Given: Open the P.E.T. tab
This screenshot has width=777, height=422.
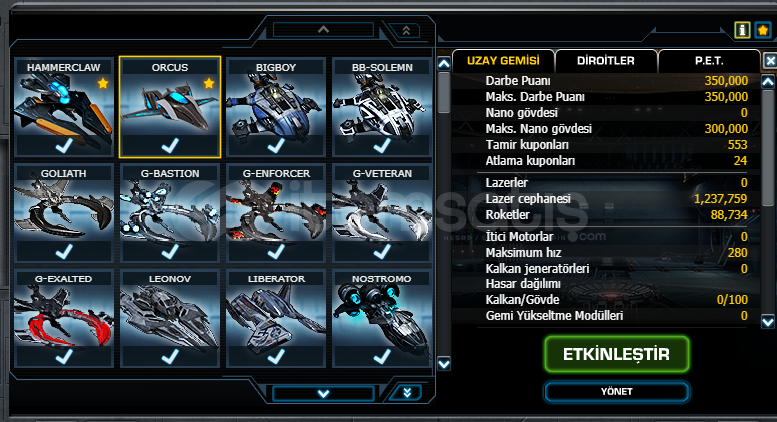Looking at the screenshot, I should tap(709, 61).
